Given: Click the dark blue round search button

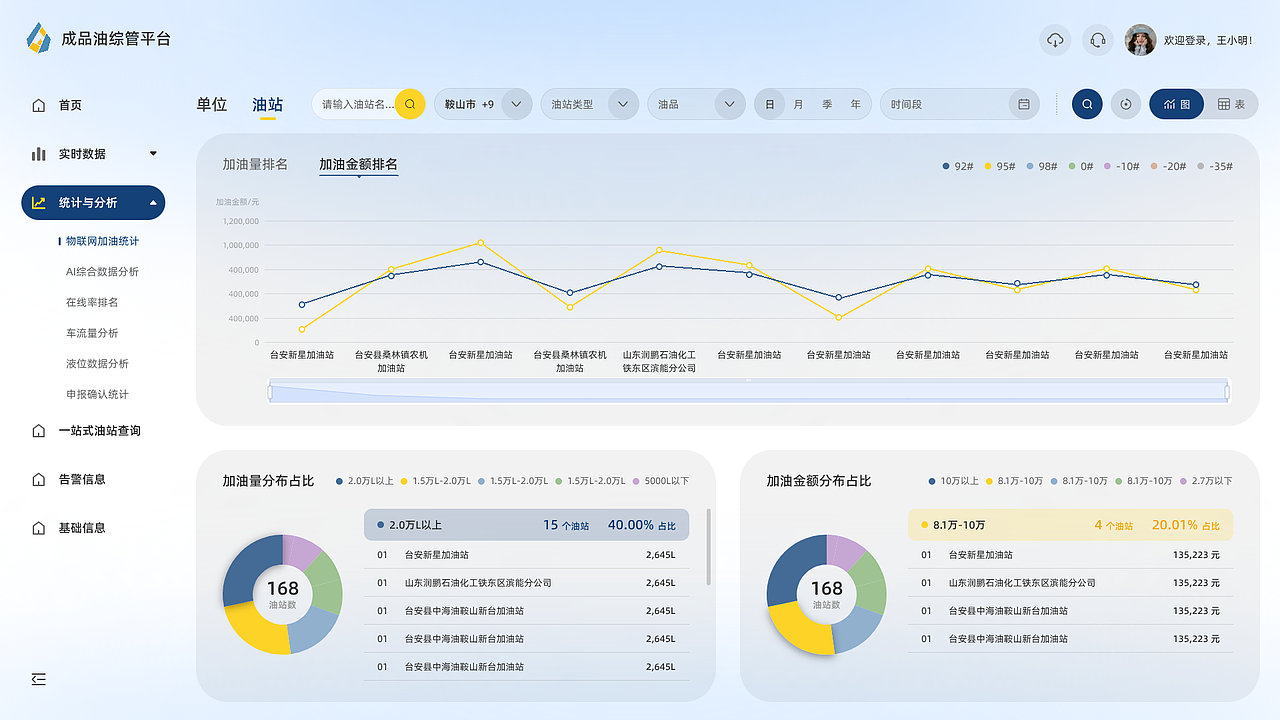Looking at the screenshot, I should pyautogui.click(x=1087, y=104).
